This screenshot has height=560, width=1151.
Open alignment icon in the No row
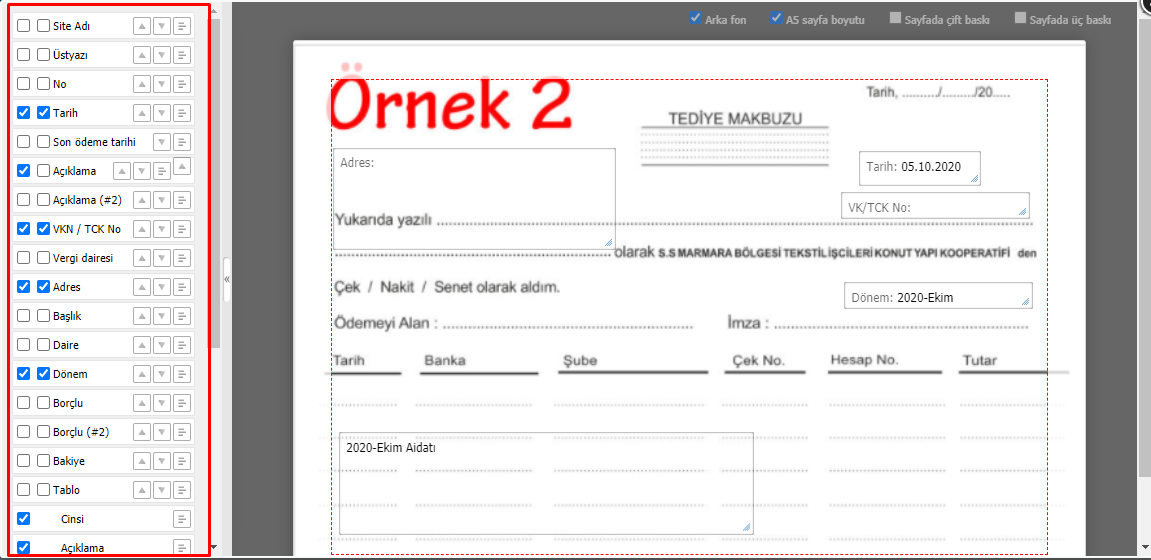[x=182, y=84]
